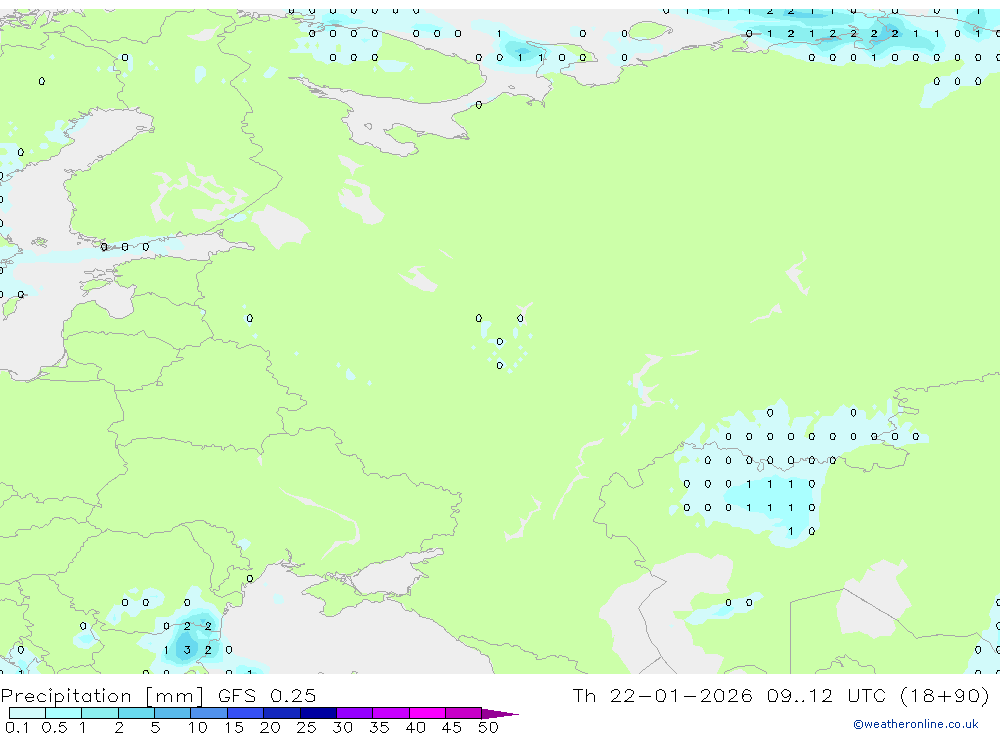The height and width of the screenshot is (733, 1000).
Task: Click the 5–10 mm legend color segment
Action: point(173,713)
